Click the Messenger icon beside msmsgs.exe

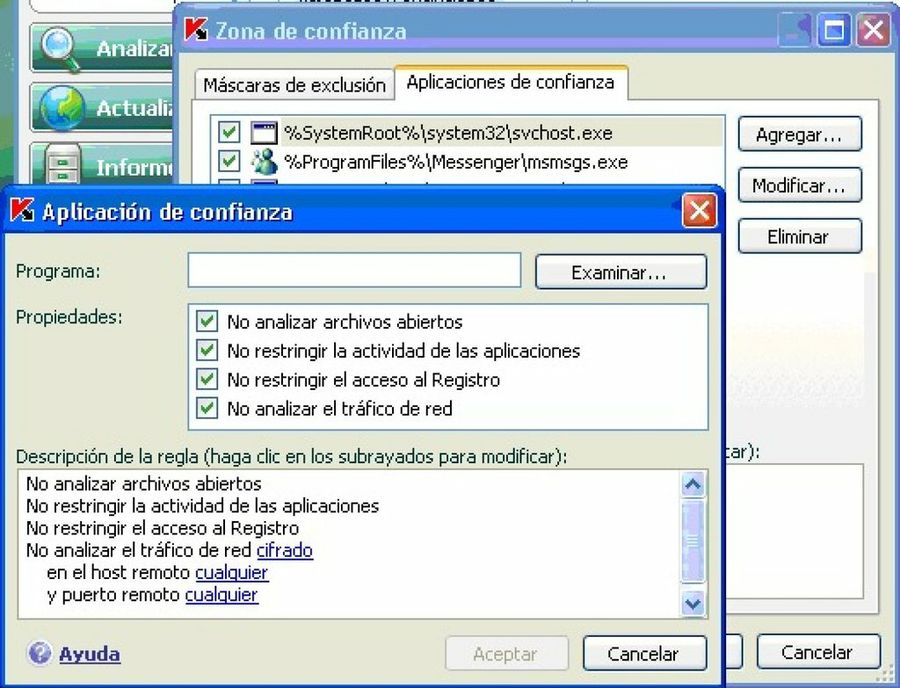pyautogui.click(x=262, y=162)
